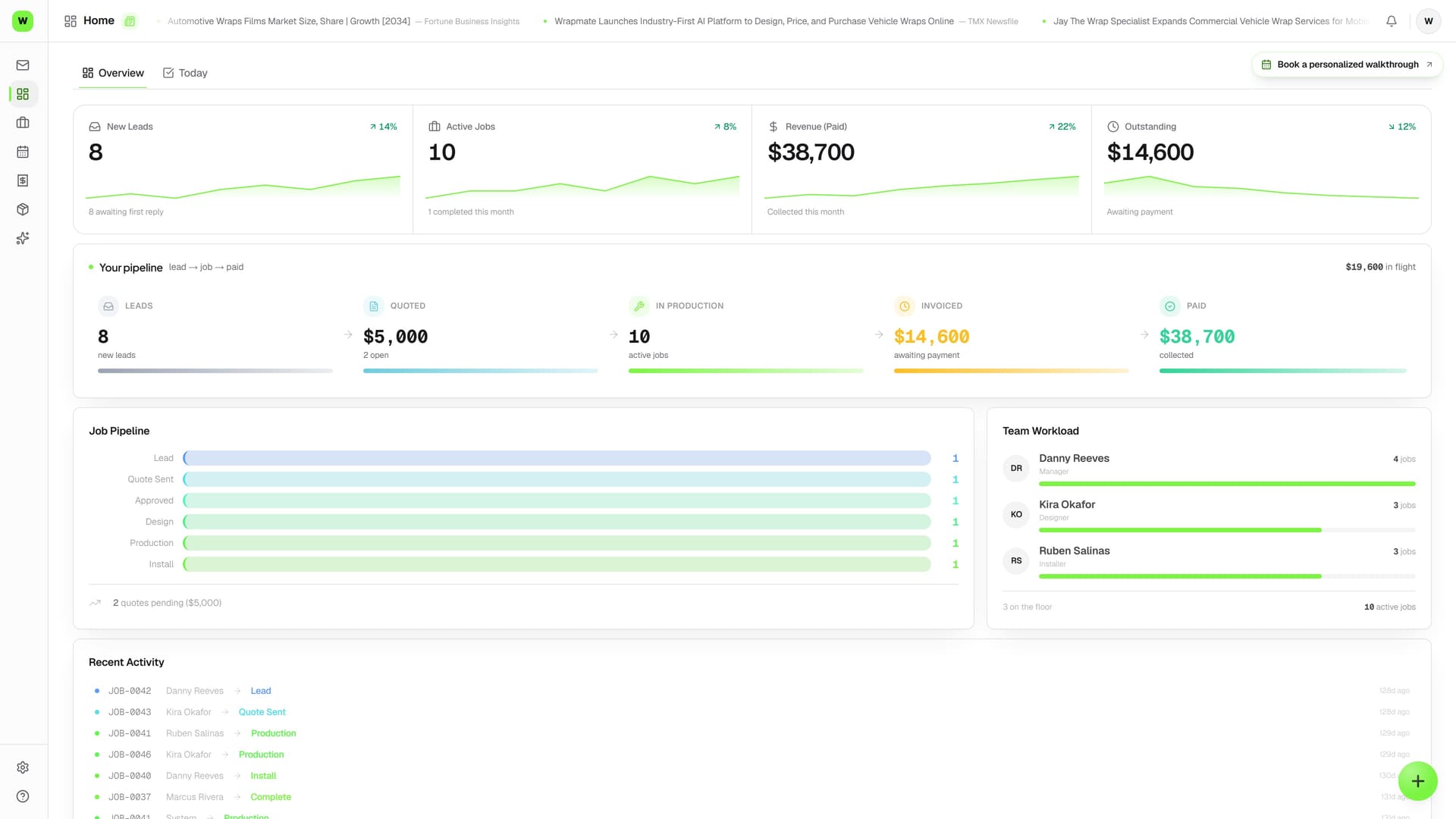Click the green W logo

[23, 20]
